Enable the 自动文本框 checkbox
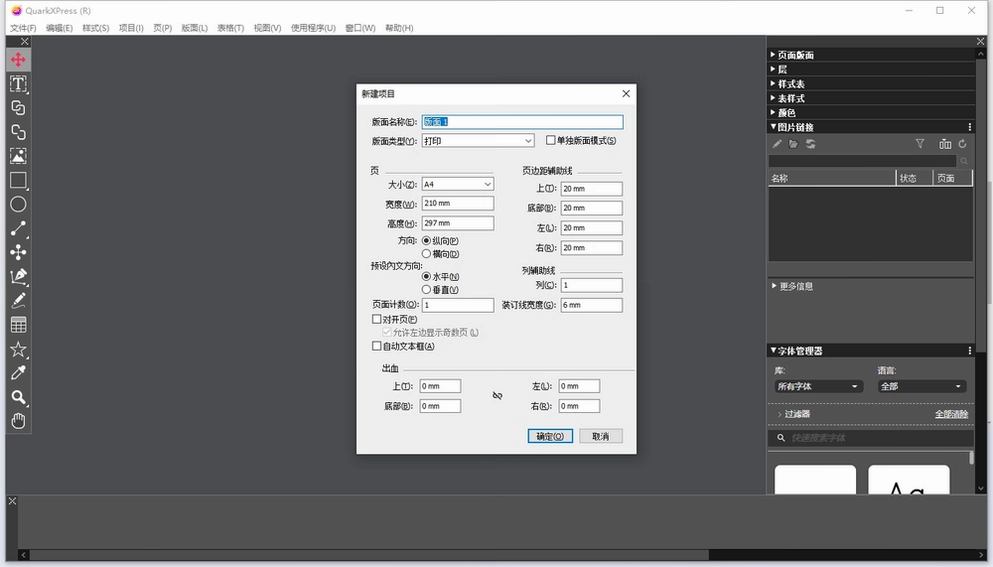The height and width of the screenshot is (567, 993). tap(377, 346)
